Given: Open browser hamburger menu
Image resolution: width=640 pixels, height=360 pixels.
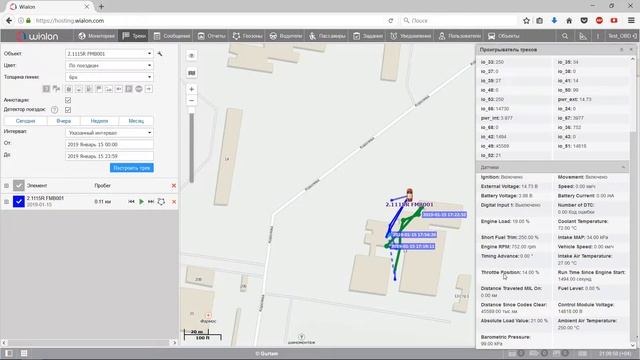Looking at the screenshot, I should click(x=631, y=20).
